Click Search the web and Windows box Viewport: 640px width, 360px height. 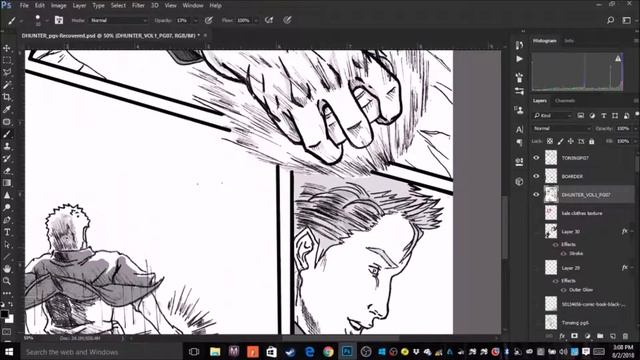(100, 352)
